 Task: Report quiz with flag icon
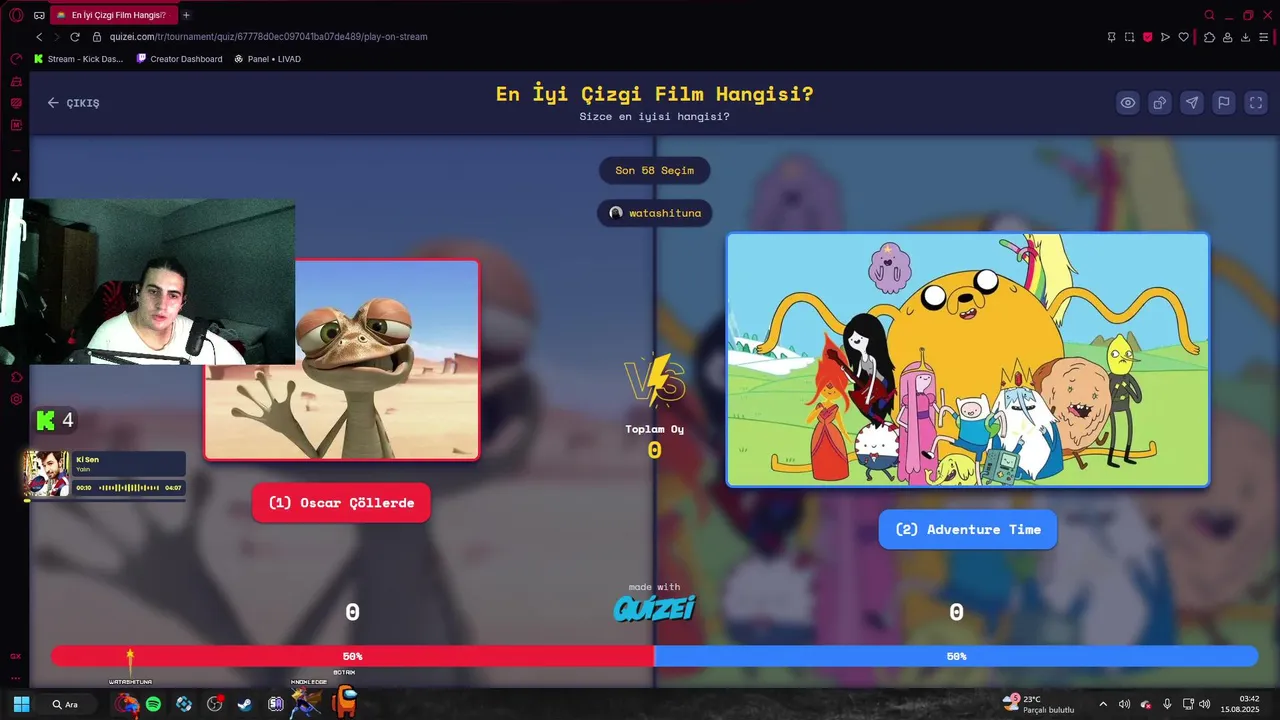[x=1223, y=103]
